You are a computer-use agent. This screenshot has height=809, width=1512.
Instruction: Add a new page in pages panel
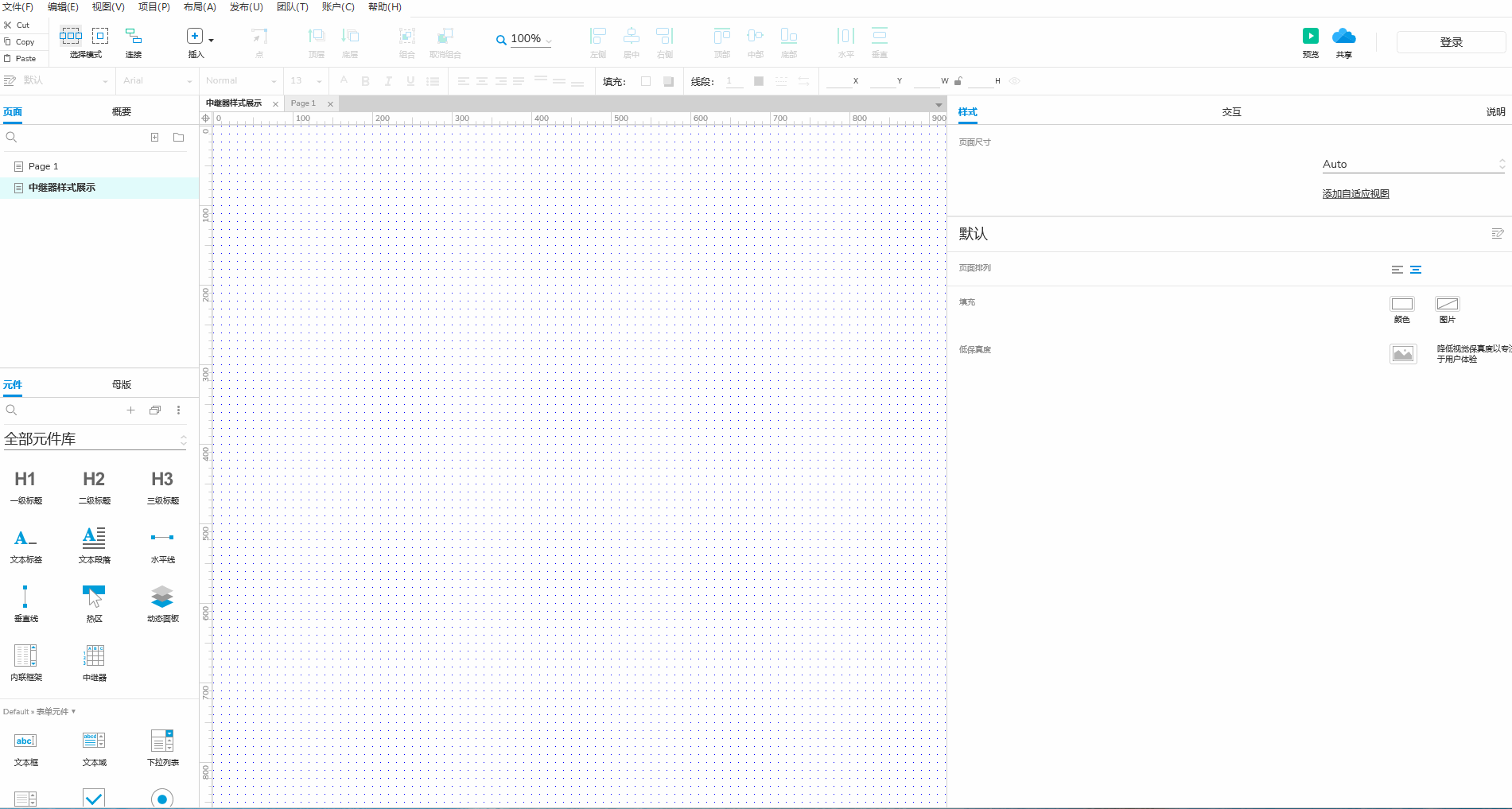tap(154, 138)
